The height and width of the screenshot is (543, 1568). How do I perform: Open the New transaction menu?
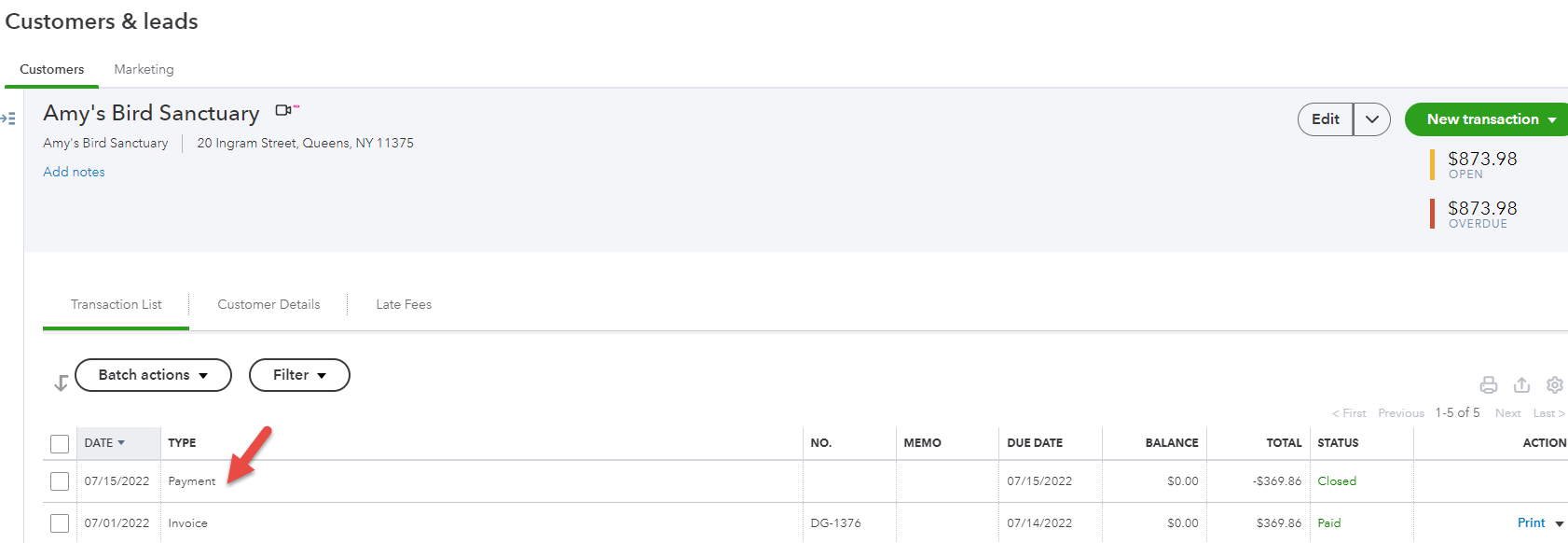1488,119
